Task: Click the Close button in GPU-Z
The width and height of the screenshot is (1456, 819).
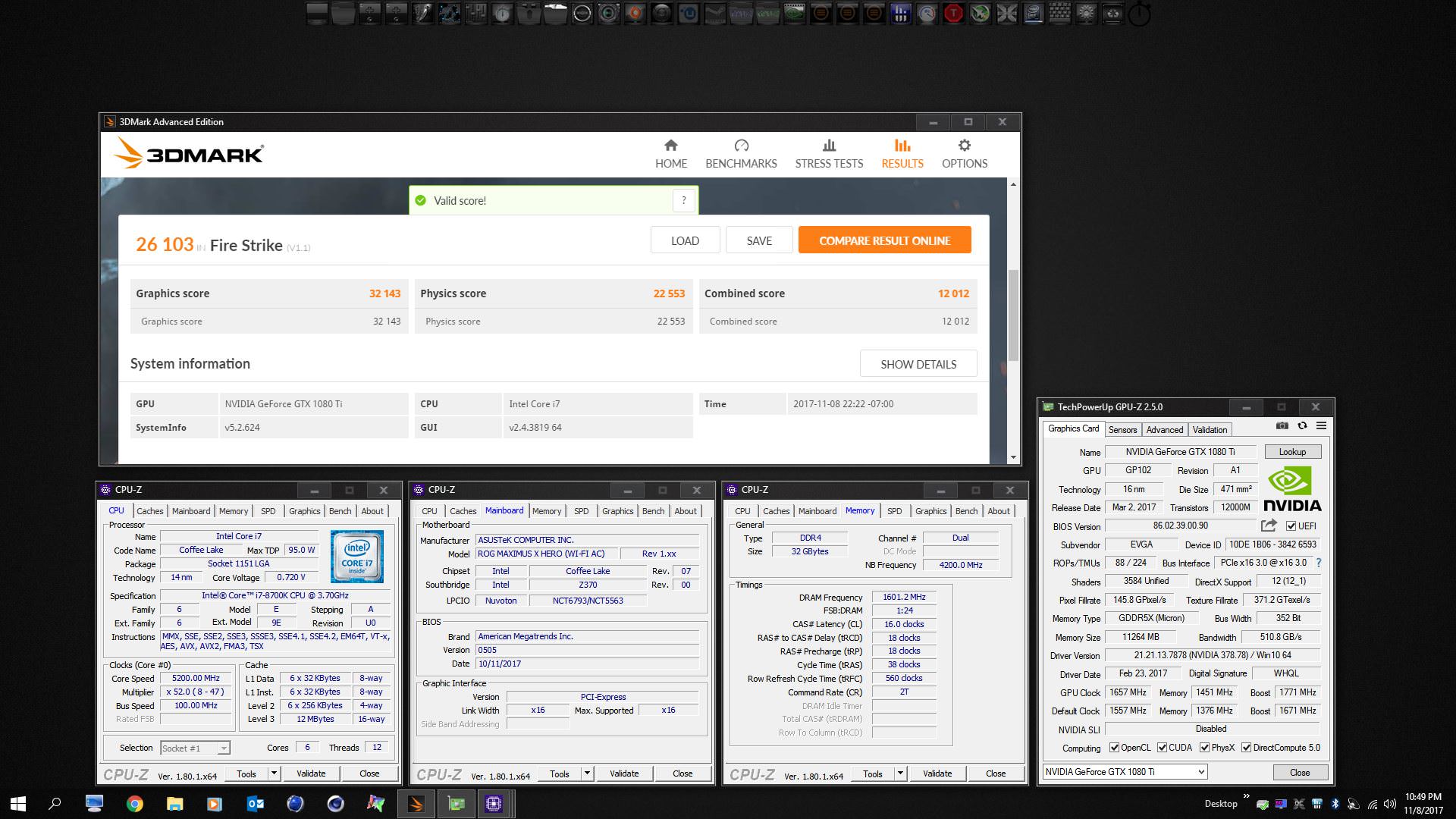Action: [x=1300, y=772]
